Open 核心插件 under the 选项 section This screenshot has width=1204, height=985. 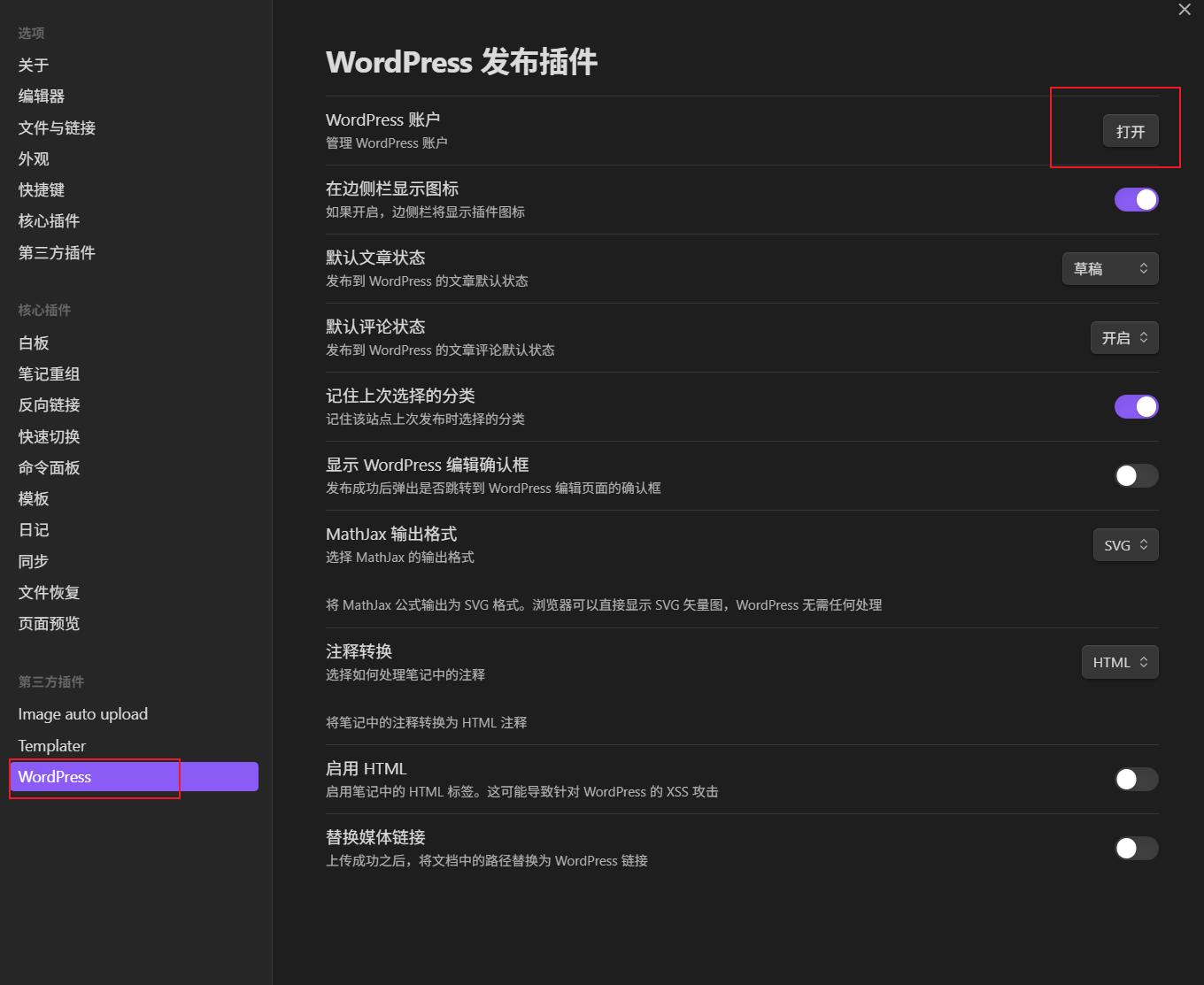click(134, 221)
